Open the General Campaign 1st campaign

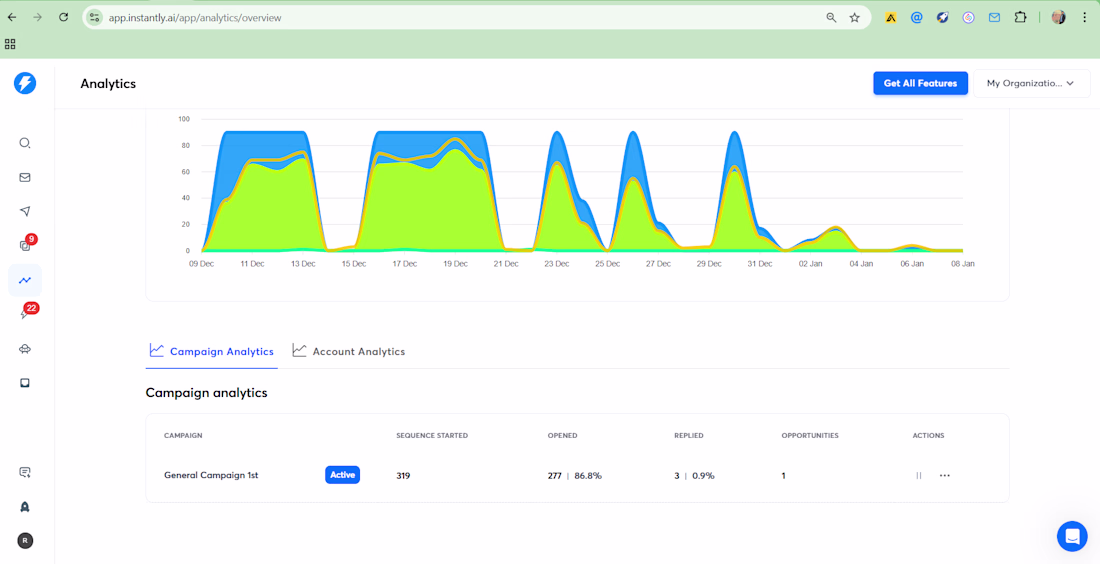pos(211,476)
